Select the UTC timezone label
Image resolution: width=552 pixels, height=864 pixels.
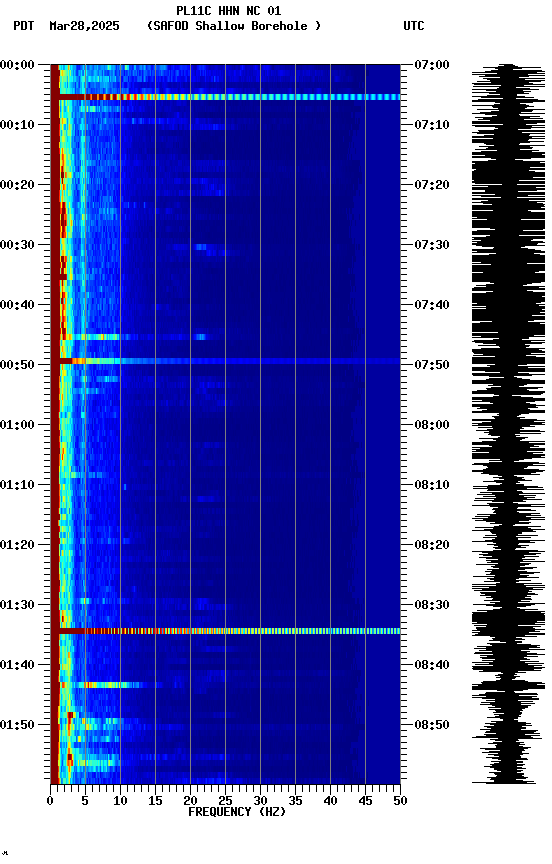click(414, 26)
